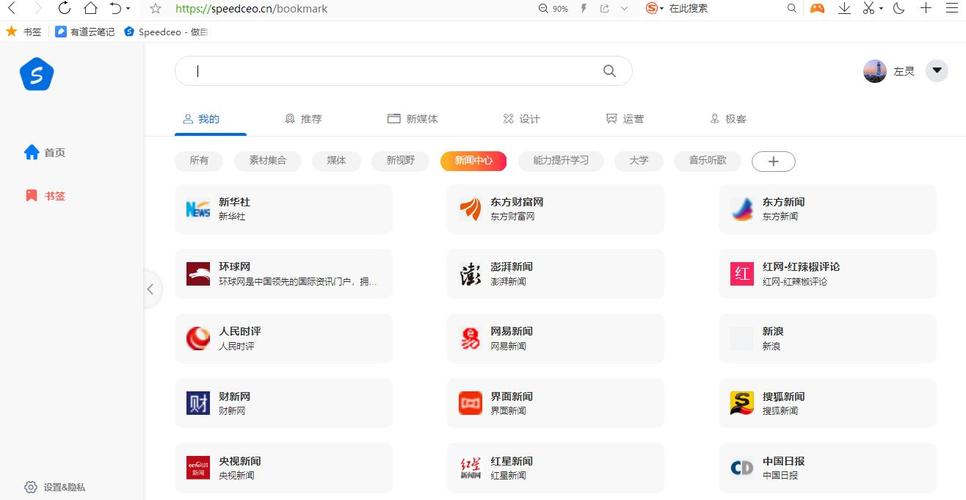Viewport: 966px width, 500px height.
Task: Open the 网易新闻 bookmark card
Action: click(555, 339)
